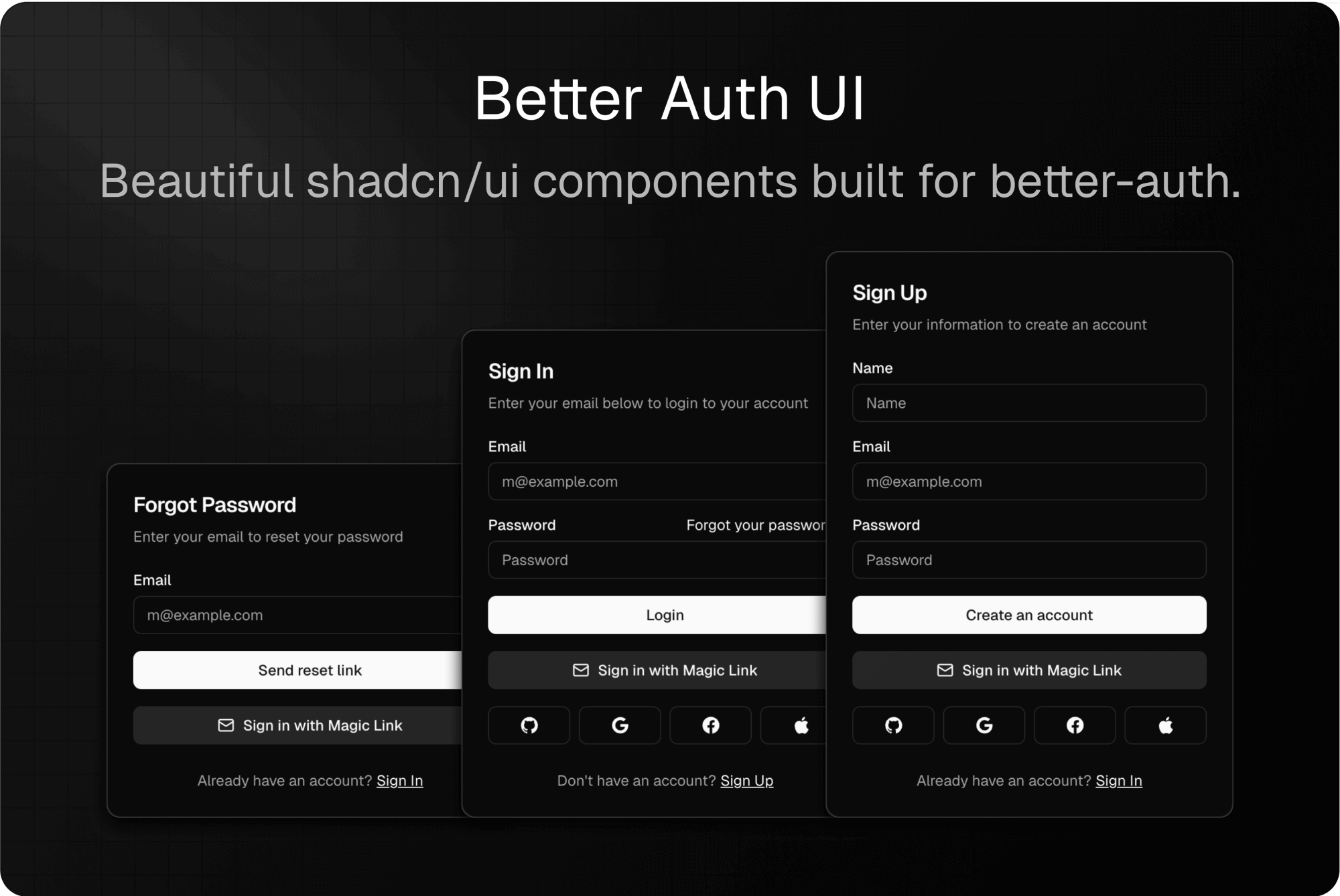Click Send reset link button on Forgot Password
1340x896 pixels.
coord(310,670)
